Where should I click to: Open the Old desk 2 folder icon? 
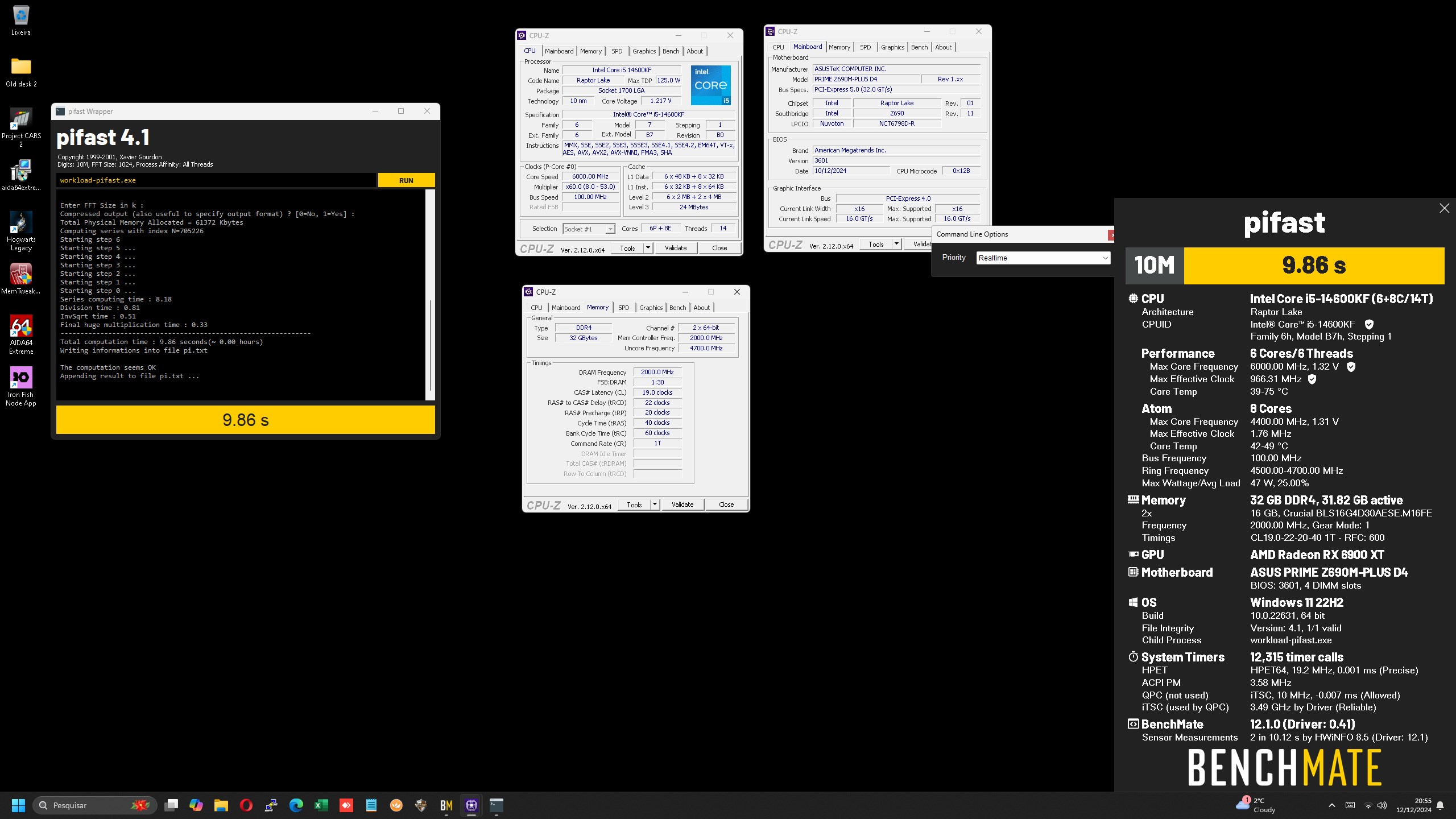coord(21,72)
